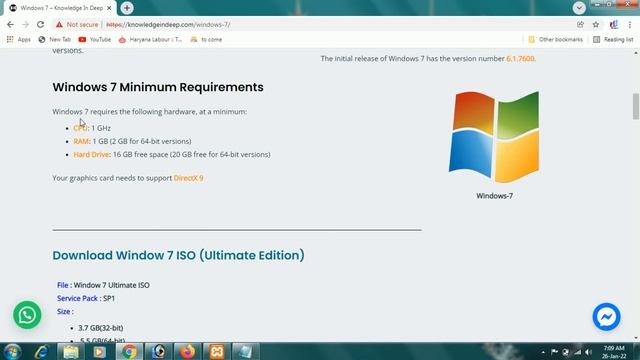Click the address bar URL
Screen dimensions: 640x360
click(x=168, y=24)
